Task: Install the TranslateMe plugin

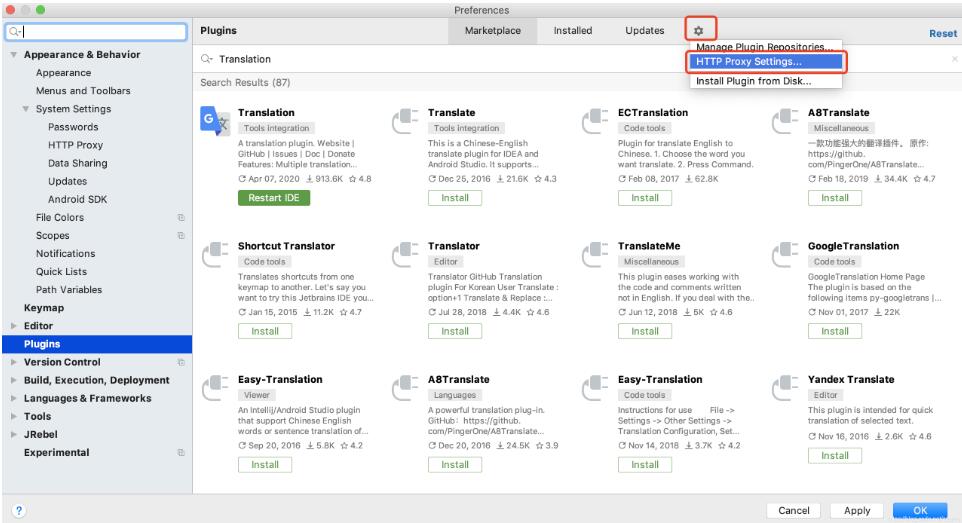Action: [x=645, y=331]
